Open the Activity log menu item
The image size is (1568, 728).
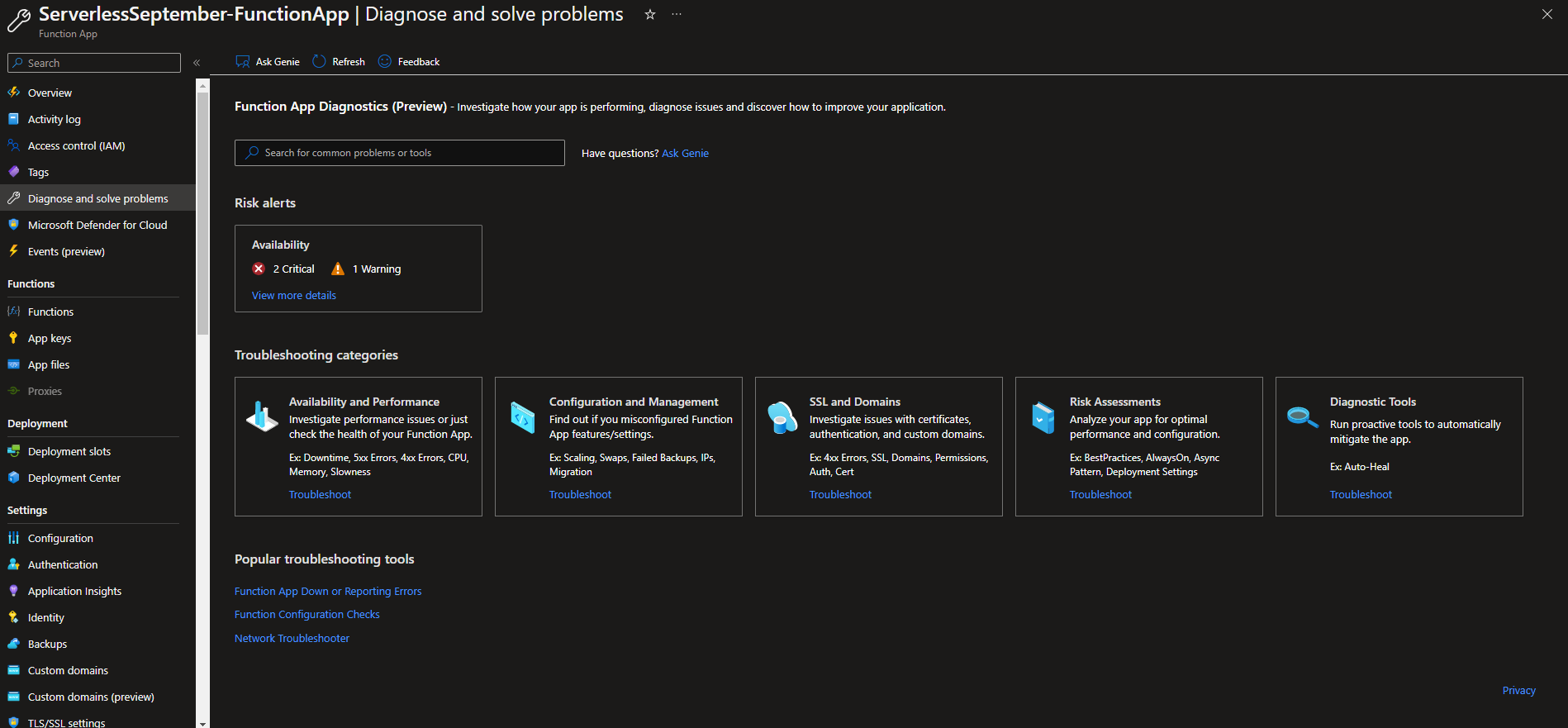[55, 119]
